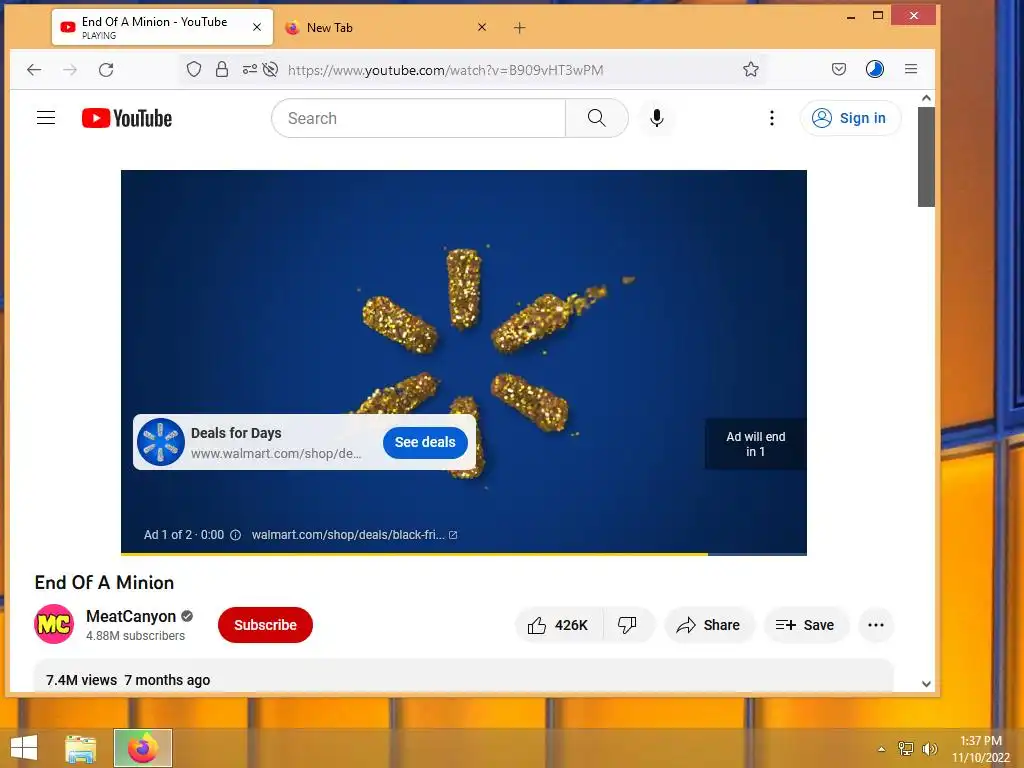Focus the YouTube Search field
This screenshot has height=768, width=1024.
(419, 118)
